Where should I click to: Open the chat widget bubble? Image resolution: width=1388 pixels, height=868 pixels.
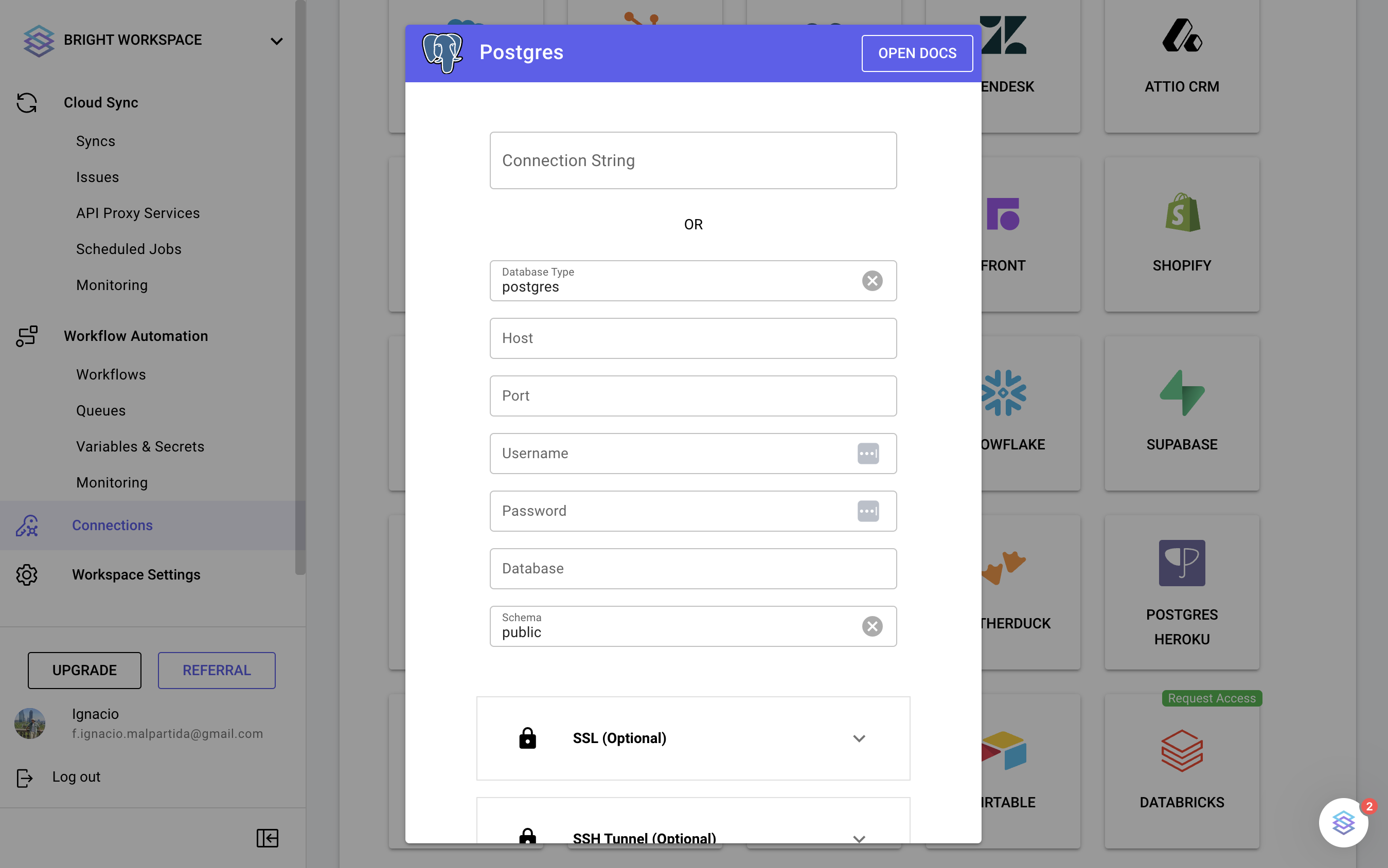1343,823
